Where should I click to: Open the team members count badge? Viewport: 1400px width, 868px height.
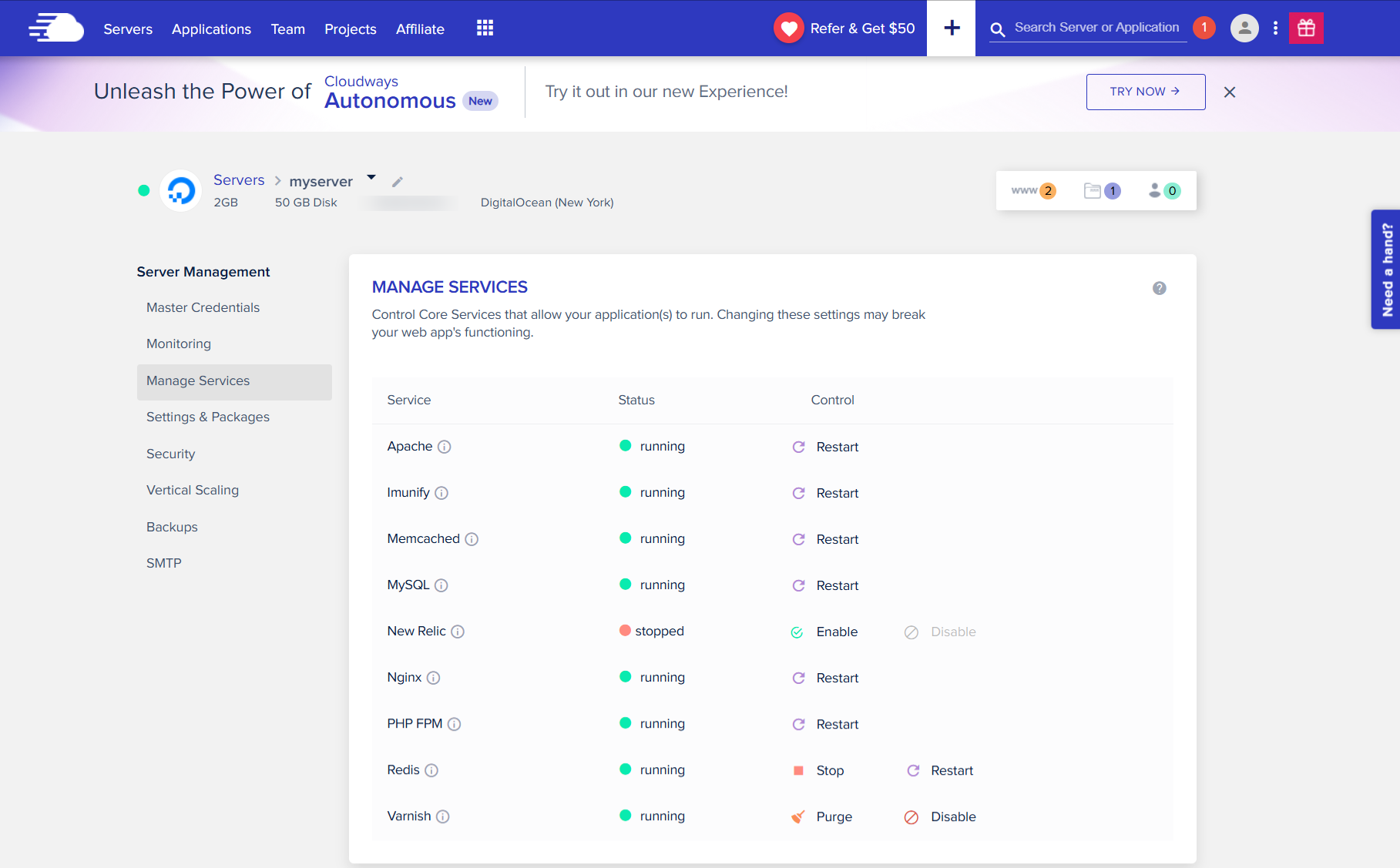1164,190
